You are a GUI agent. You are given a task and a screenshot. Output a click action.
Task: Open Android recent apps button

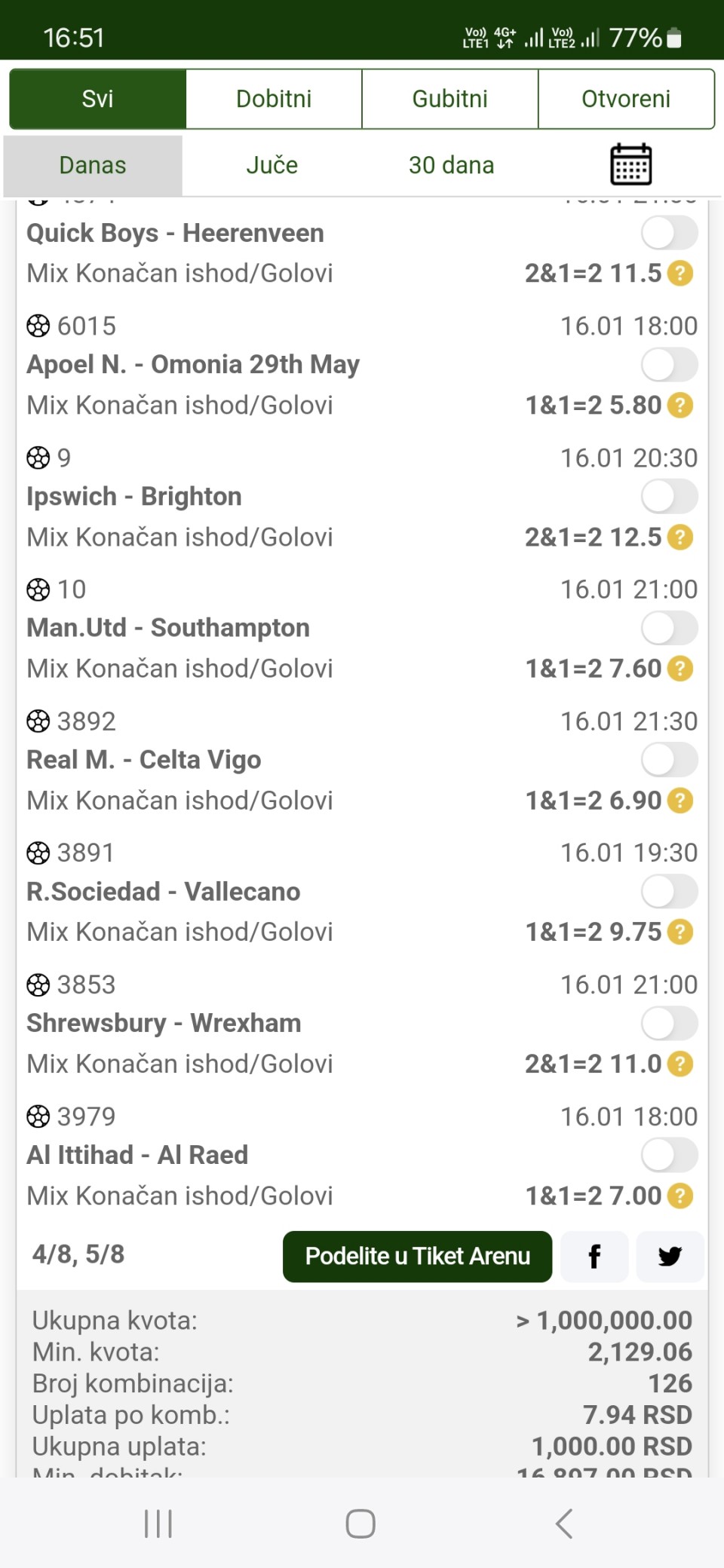158,1524
